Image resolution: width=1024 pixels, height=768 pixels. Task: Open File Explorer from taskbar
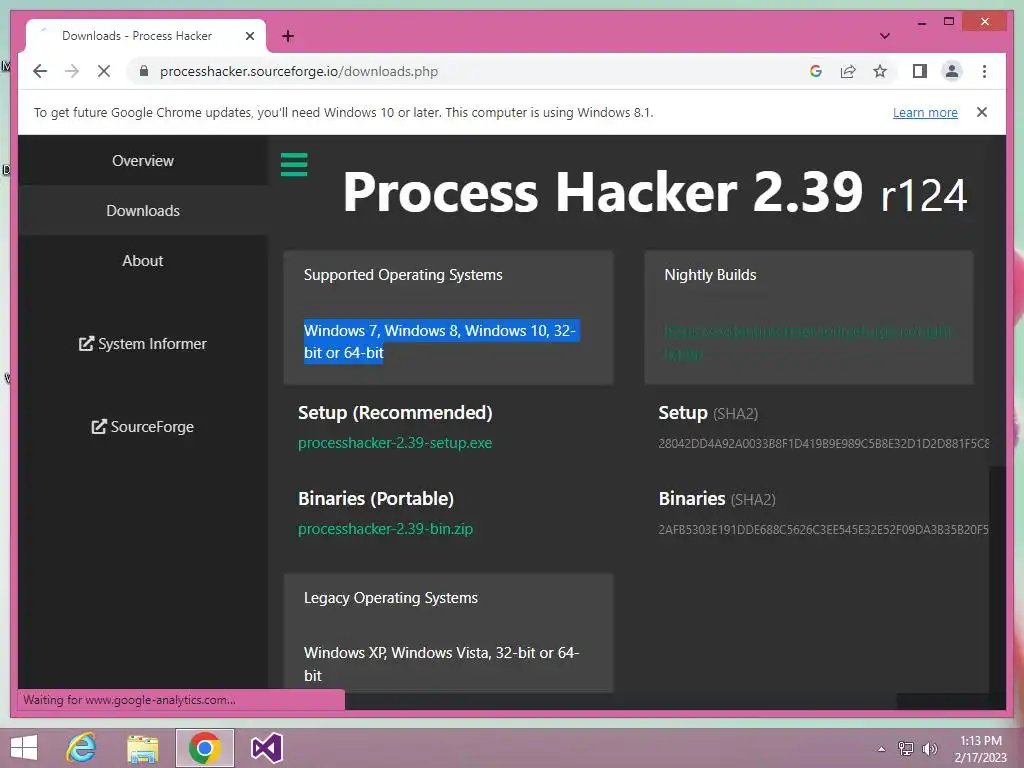(x=143, y=748)
